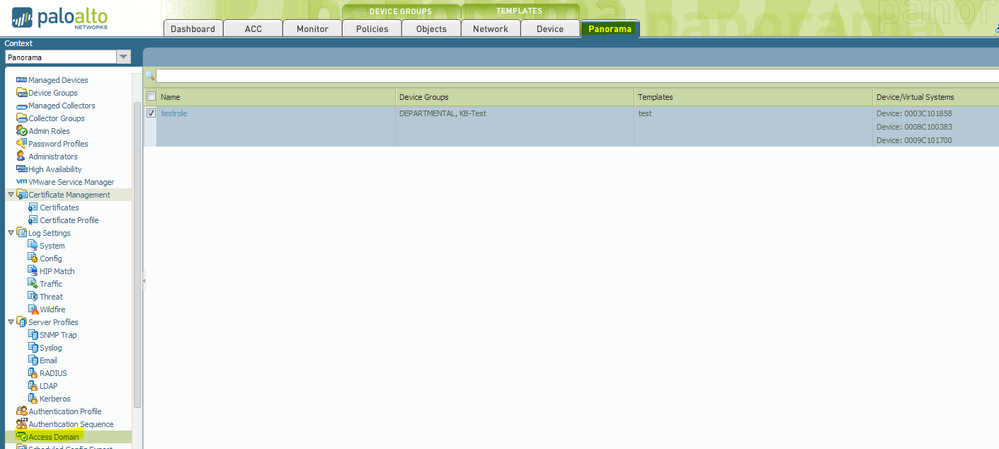Click the Certificate Profile icon
Image resolution: width=999 pixels, height=449 pixels.
tap(32, 220)
